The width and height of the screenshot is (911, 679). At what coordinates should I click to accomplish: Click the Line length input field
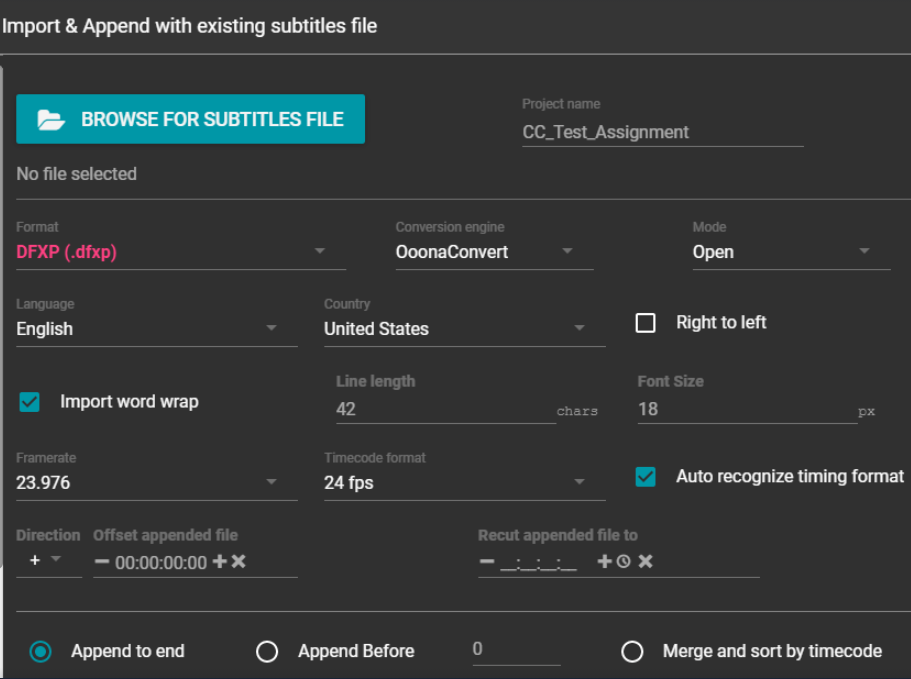445,409
